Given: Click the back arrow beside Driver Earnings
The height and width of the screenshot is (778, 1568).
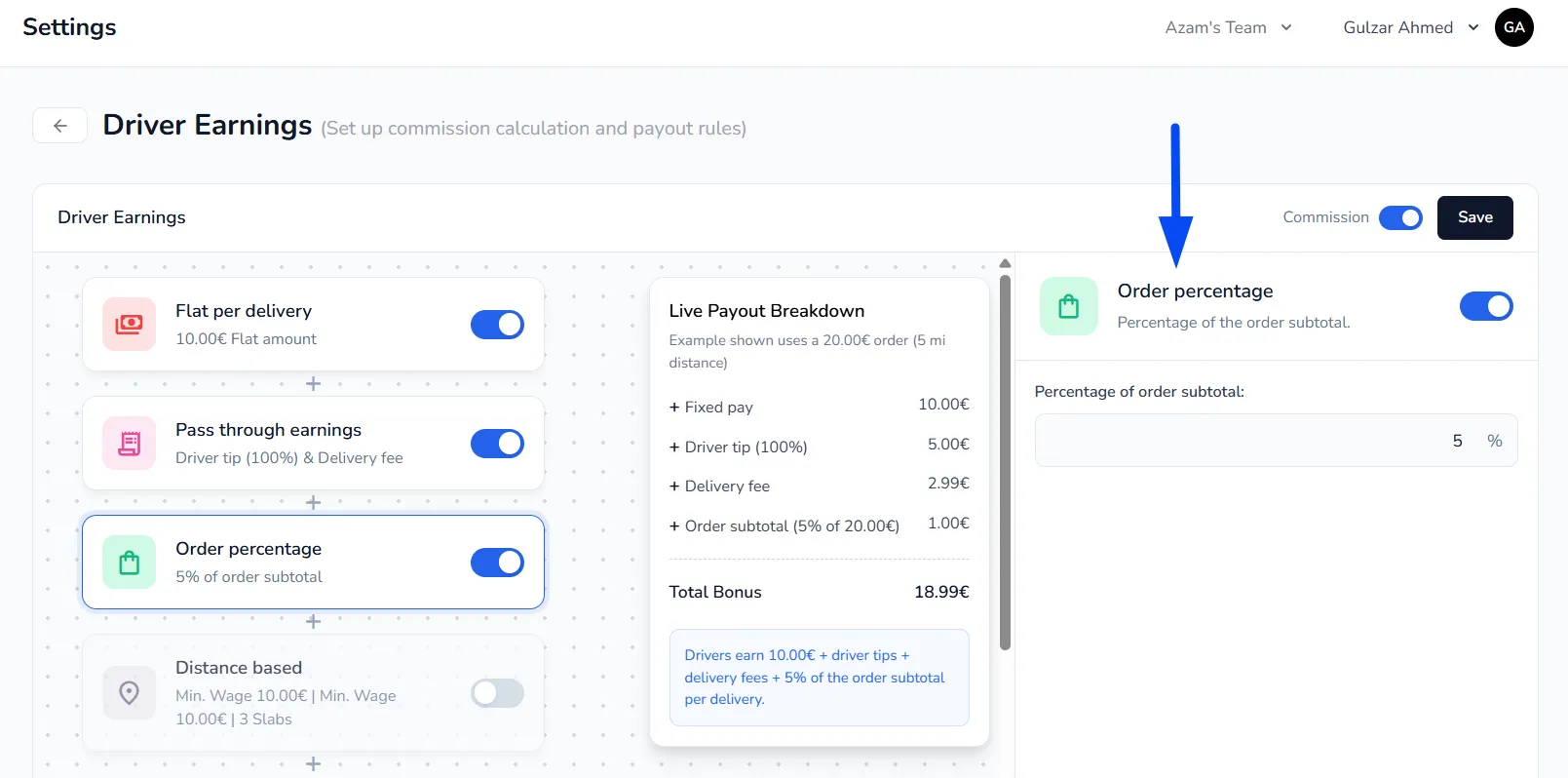Looking at the screenshot, I should click(x=60, y=126).
